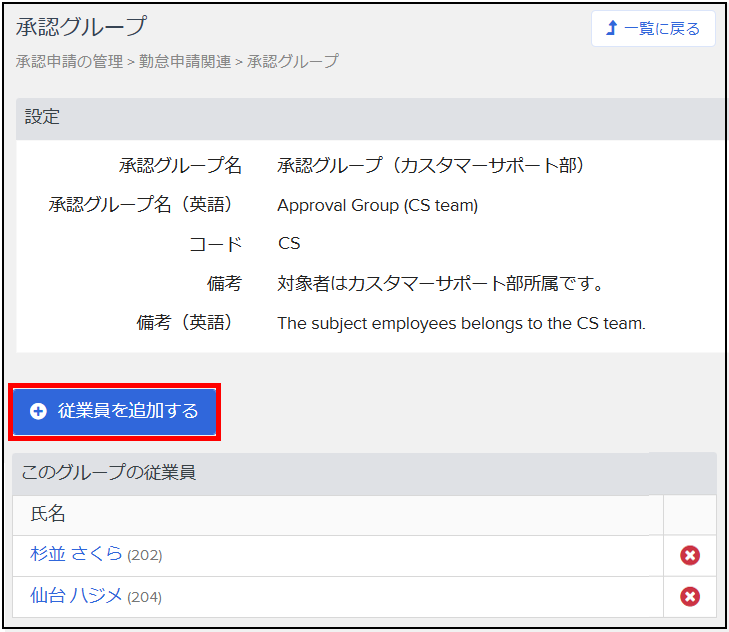729x632 pixels.
Task: Click the 設定 section header
Action: pyautogui.click(x=43, y=117)
